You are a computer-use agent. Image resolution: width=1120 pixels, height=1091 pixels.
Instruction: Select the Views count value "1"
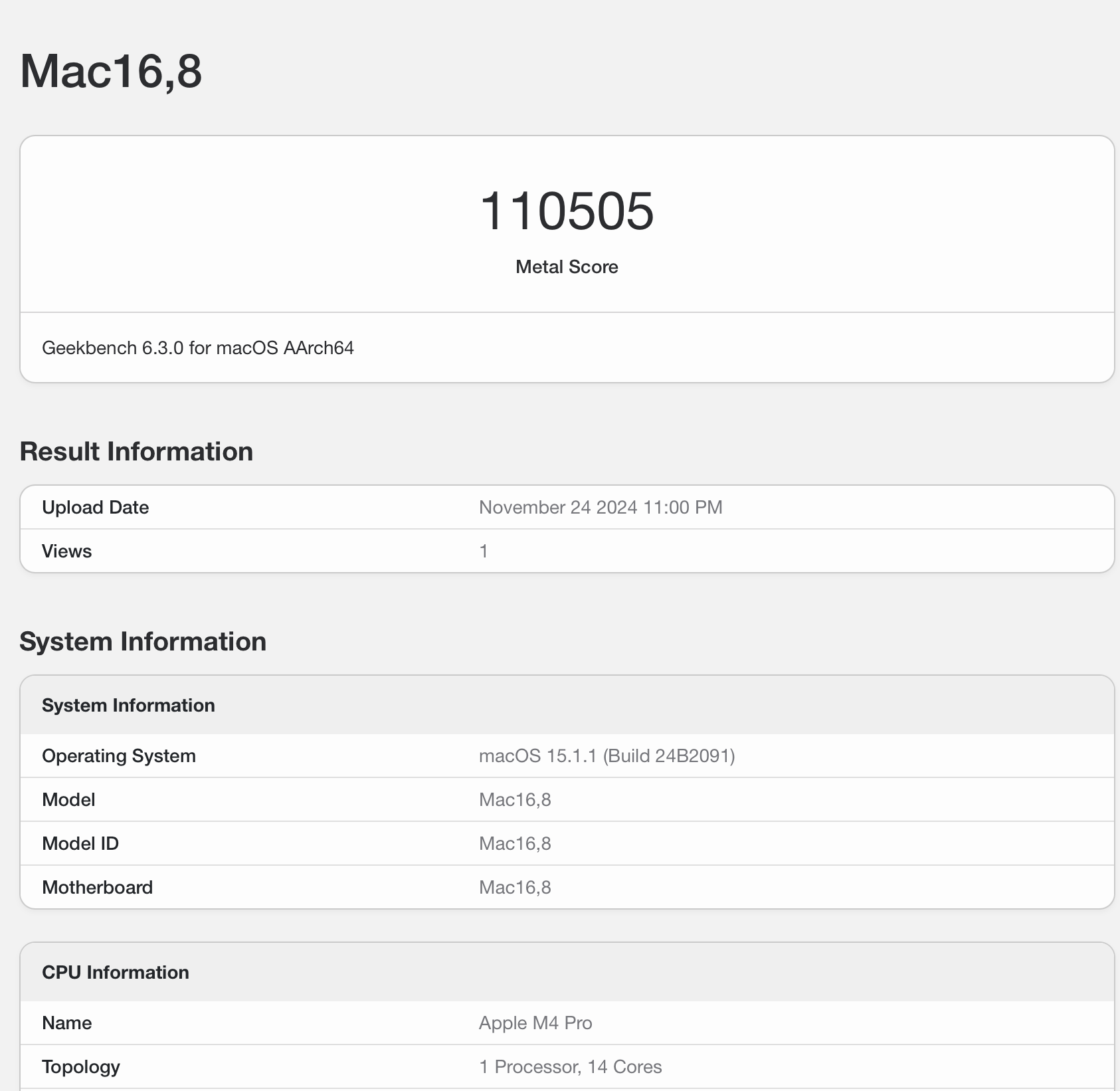[x=484, y=551]
